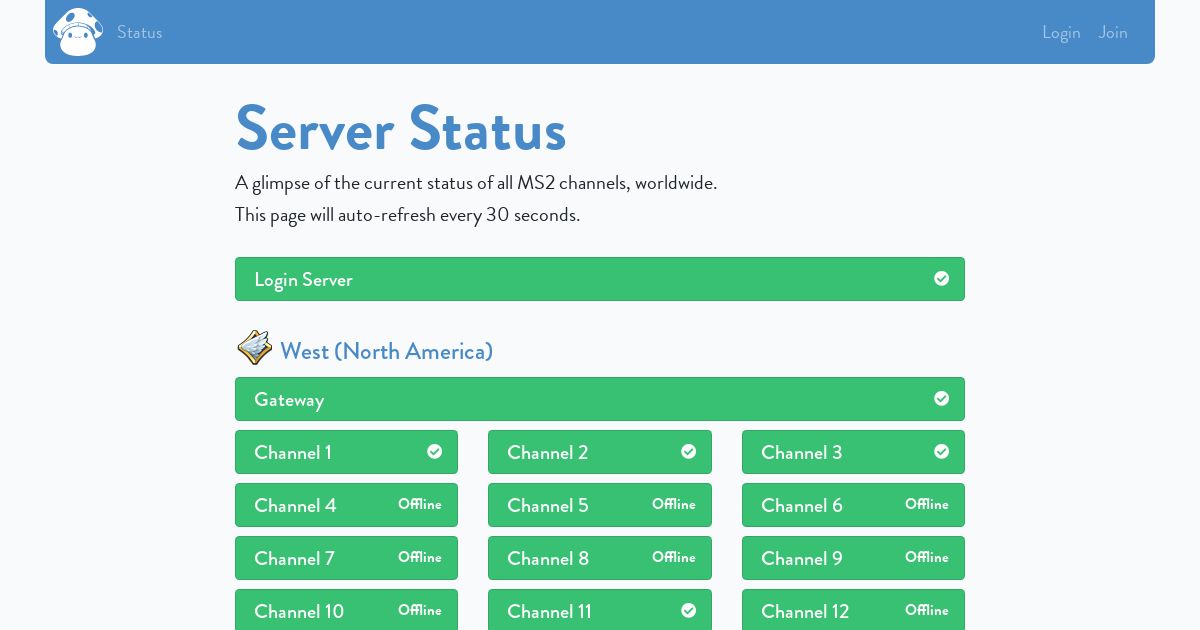
Task: Click Offline text on Channel 5
Action: pos(674,504)
